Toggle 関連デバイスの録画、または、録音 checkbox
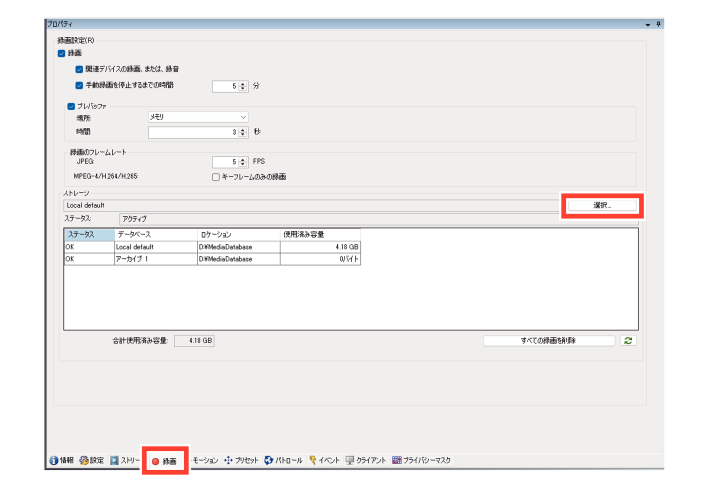This screenshot has height=487, width=708. click(x=79, y=69)
